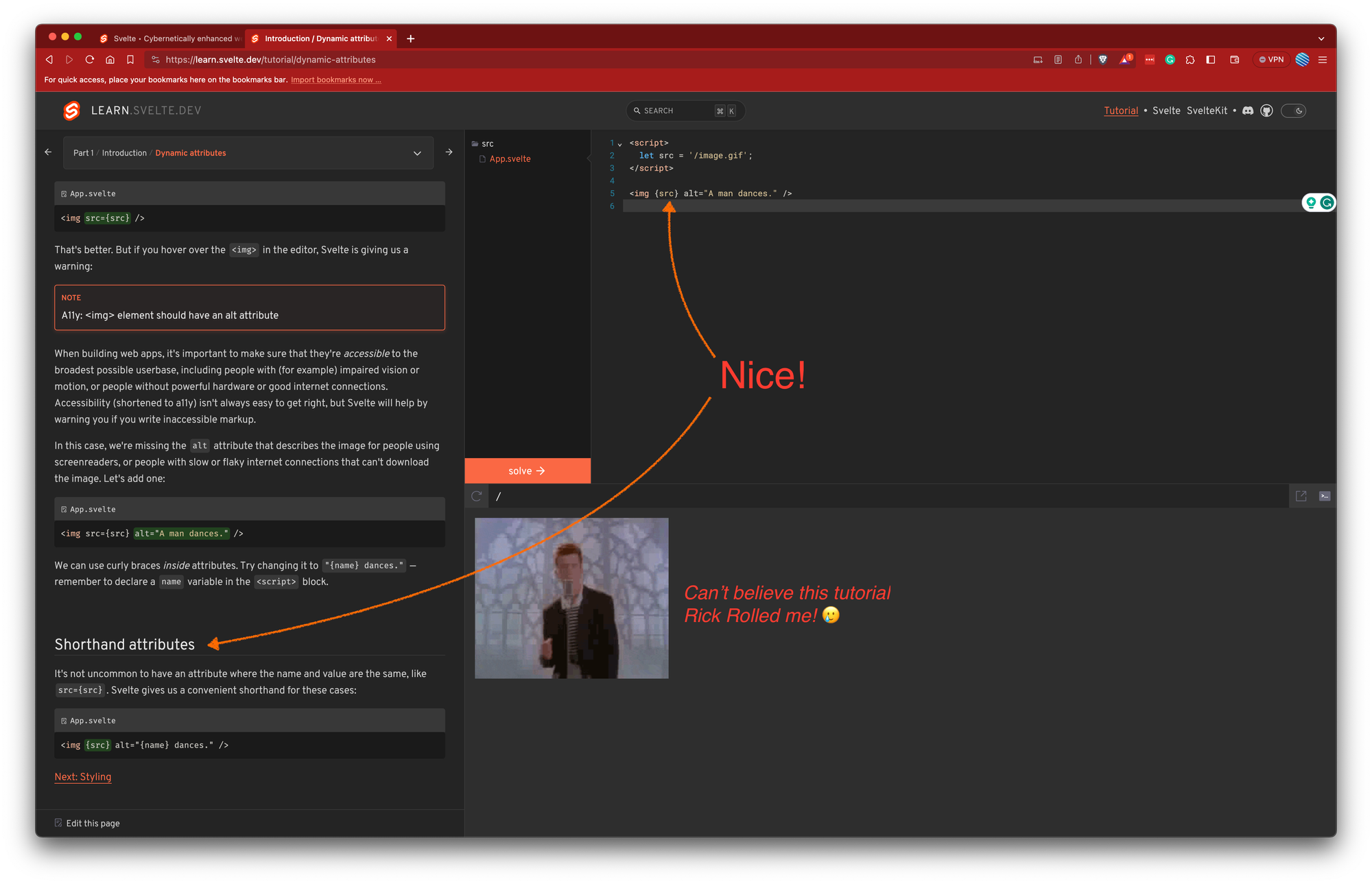This screenshot has height=884, width=1372.
Task: Click the extensions icon in browser toolbar
Action: 1192,60
